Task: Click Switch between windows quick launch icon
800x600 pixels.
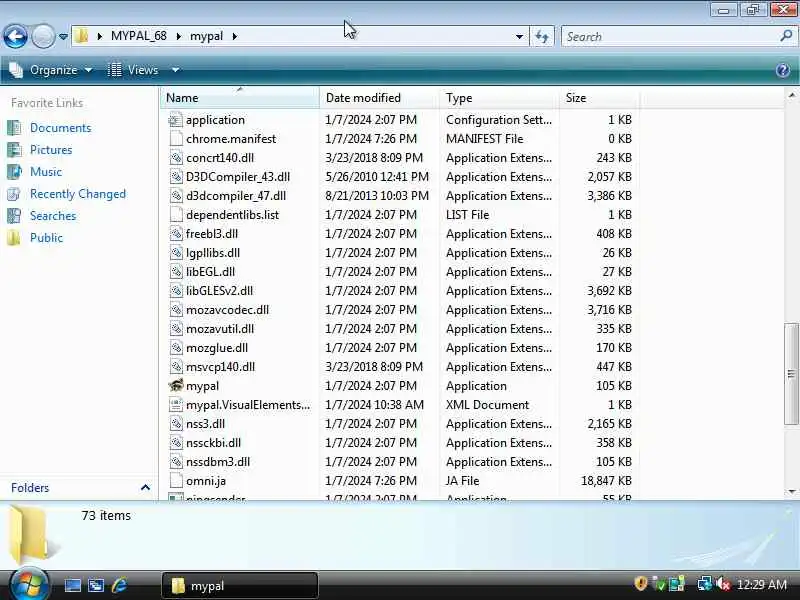Action: tap(95, 585)
